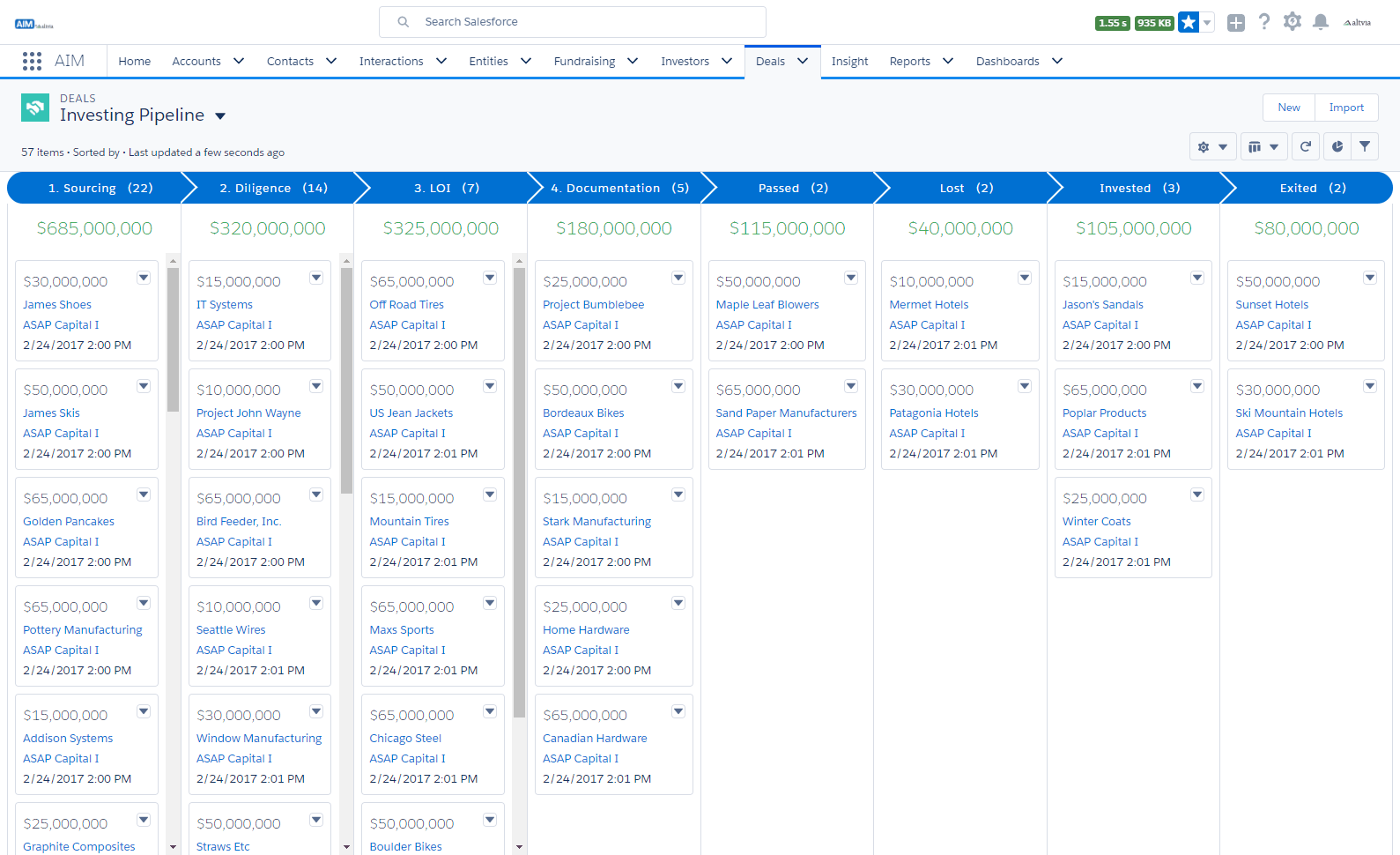This screenshot has height=855, width=1400.
Task: Open the Project Bumblebee card menu
Action: [678, 278]
